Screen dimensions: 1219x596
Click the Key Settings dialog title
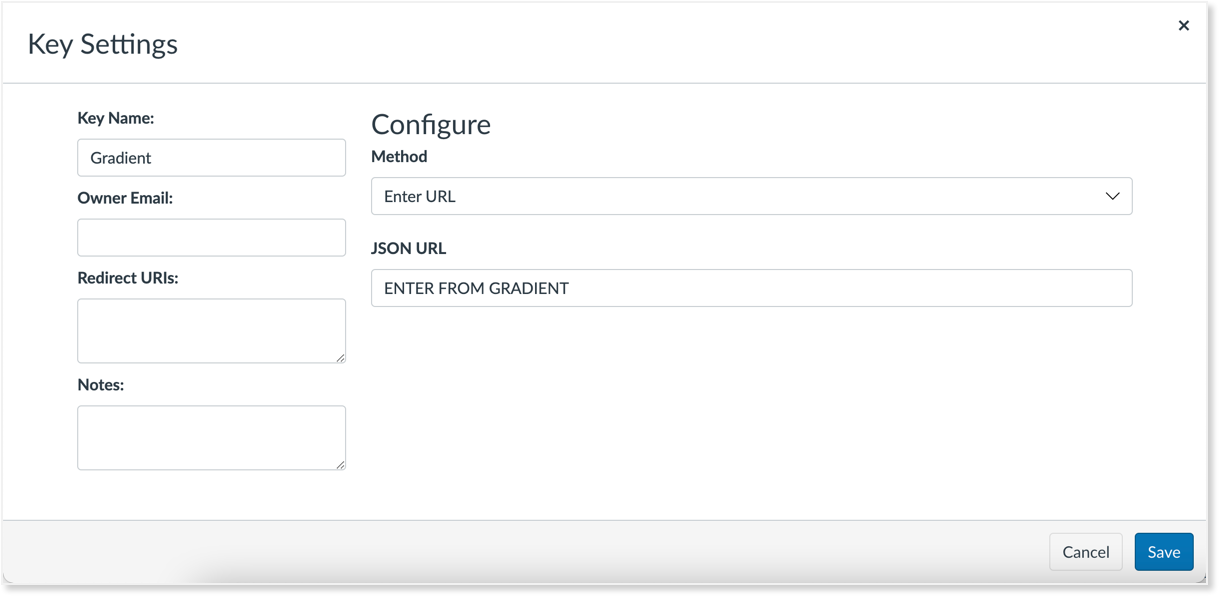point(103,44)
